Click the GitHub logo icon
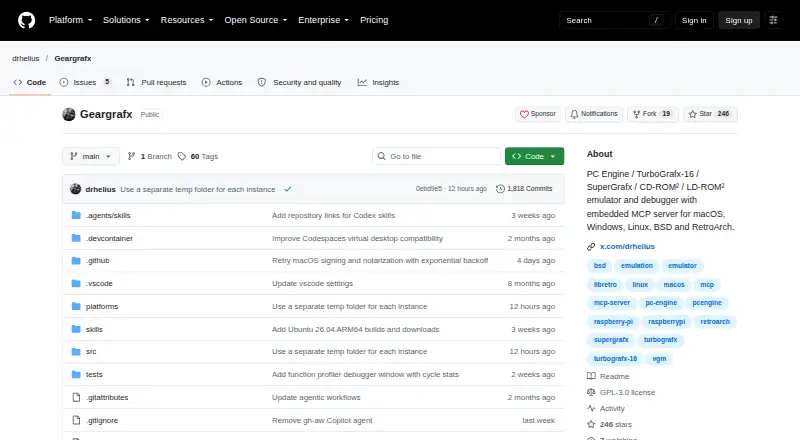Image resolution: width=800 pixels, height=440 pixels. click(x=27, y=20)
